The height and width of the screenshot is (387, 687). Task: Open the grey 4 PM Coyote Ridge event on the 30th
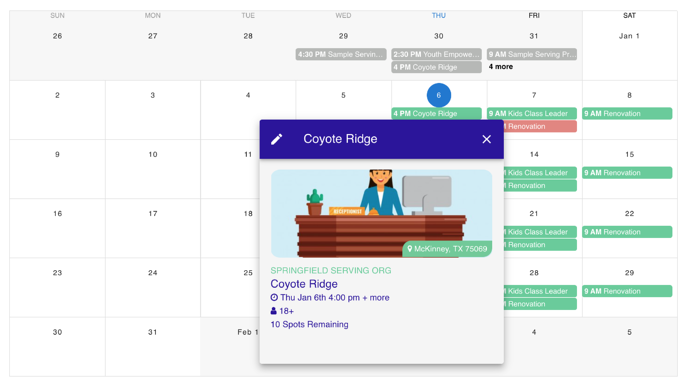[436, 67]
